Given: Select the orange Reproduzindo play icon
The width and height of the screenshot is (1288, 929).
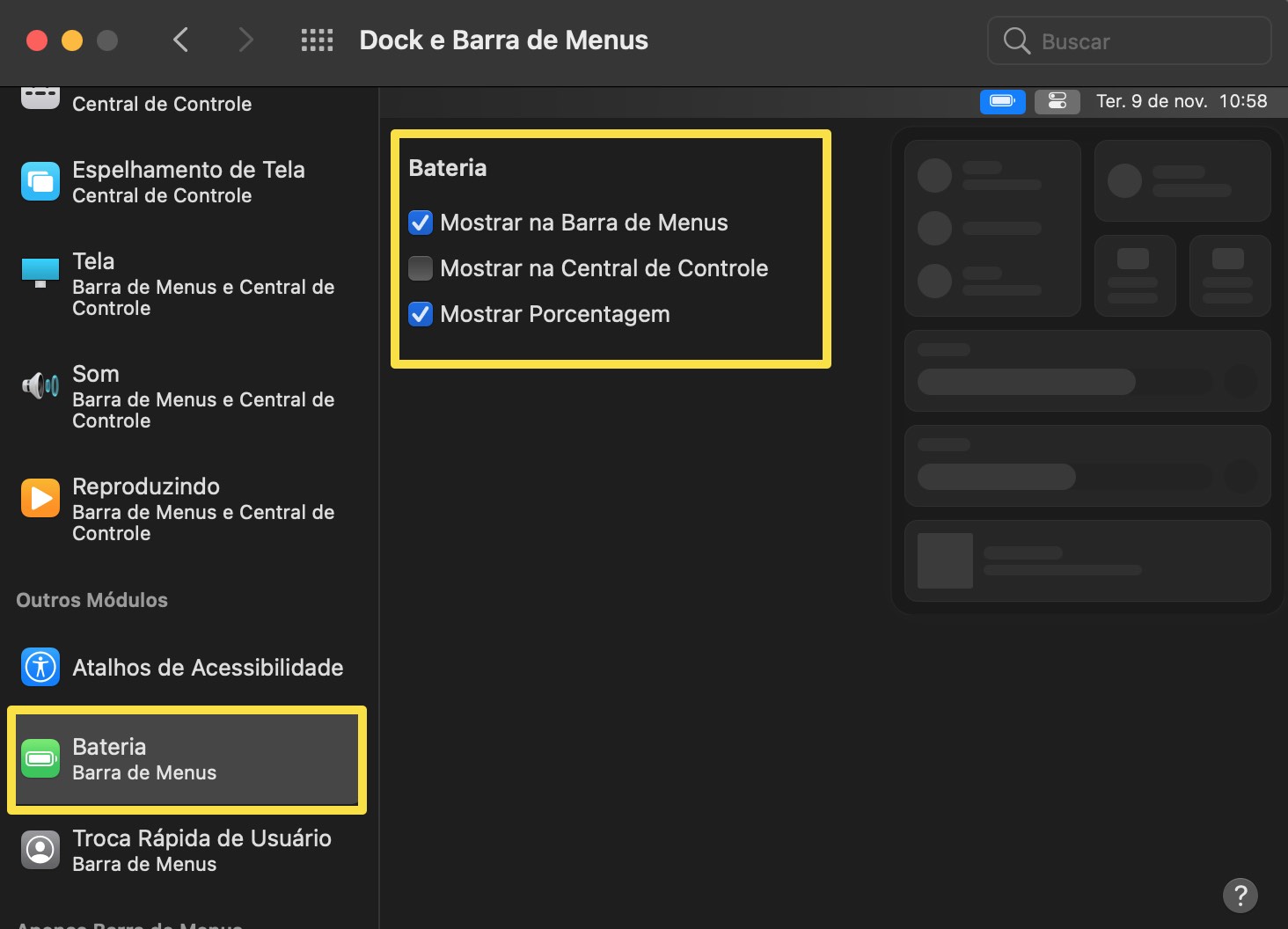Looking at the screenshot, I should 40,498.
